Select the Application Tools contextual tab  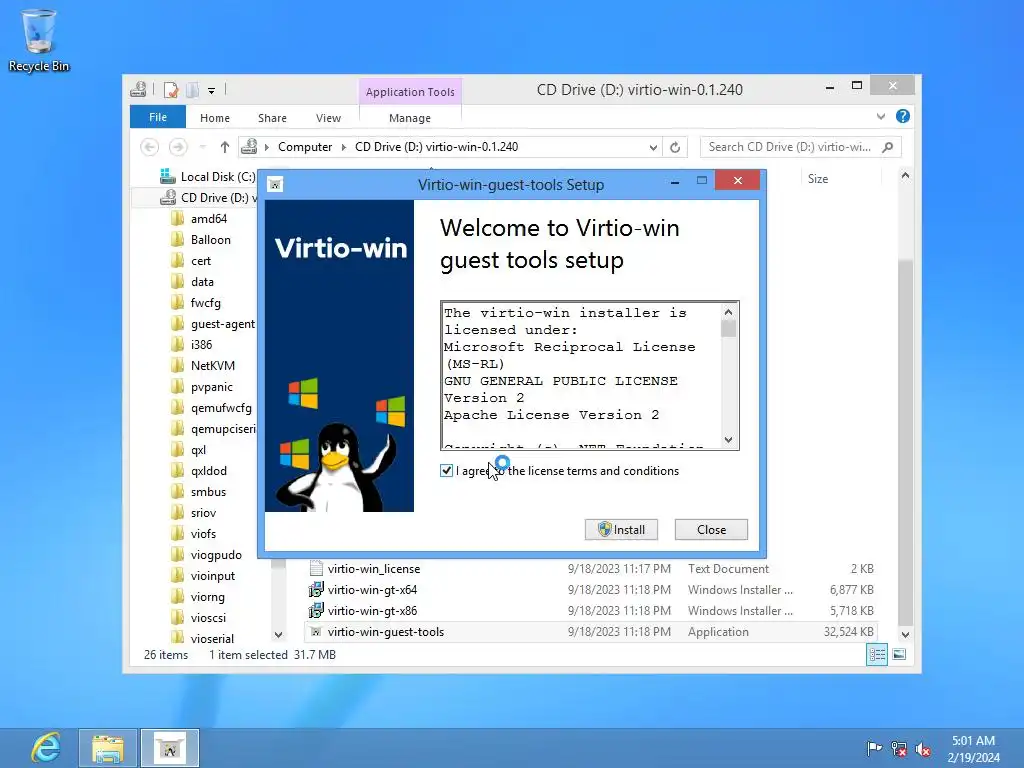[410, 92]
